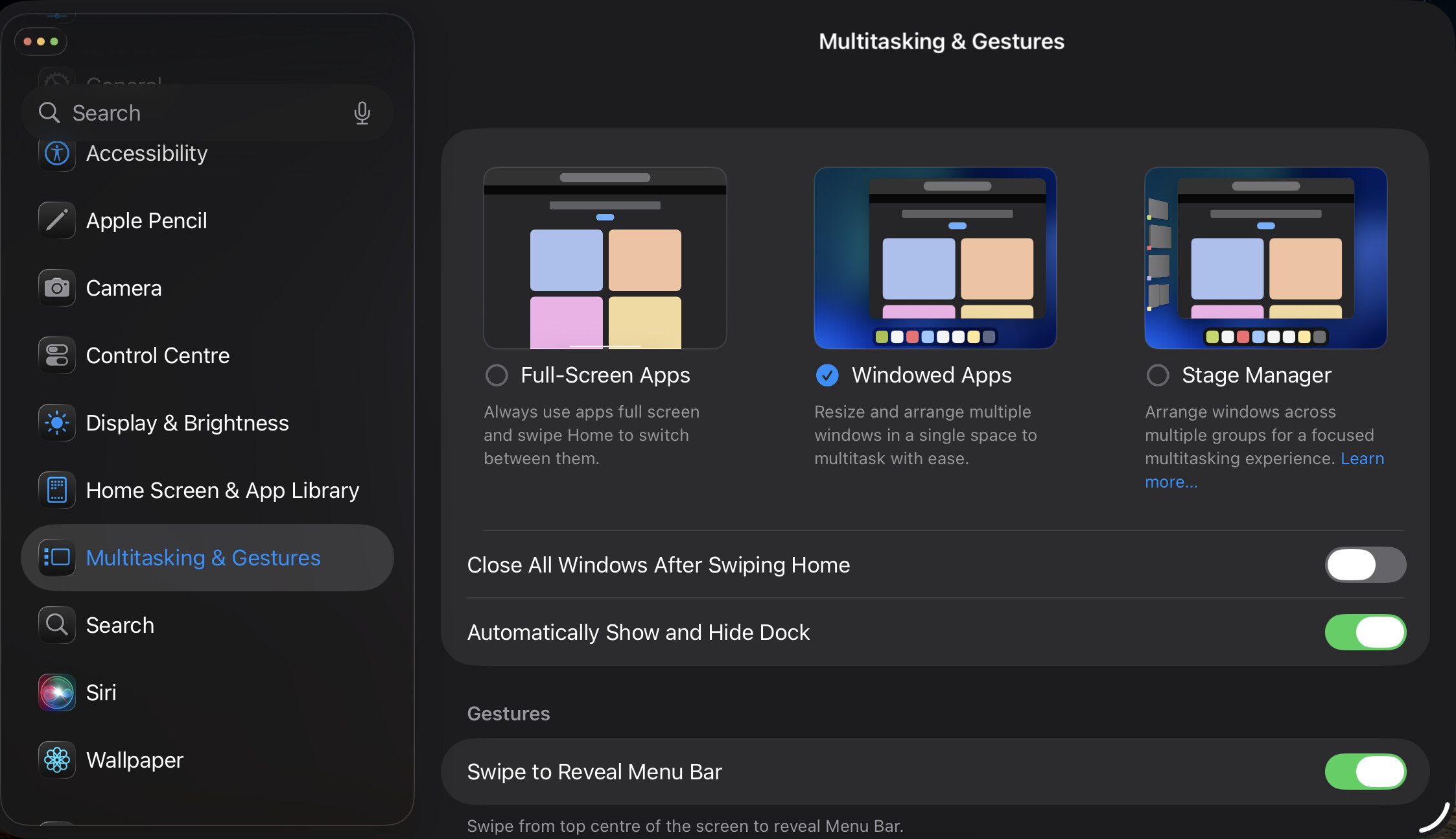Click the Learn more link
Screen dimensions: 1456x839
click(1361, 459)
